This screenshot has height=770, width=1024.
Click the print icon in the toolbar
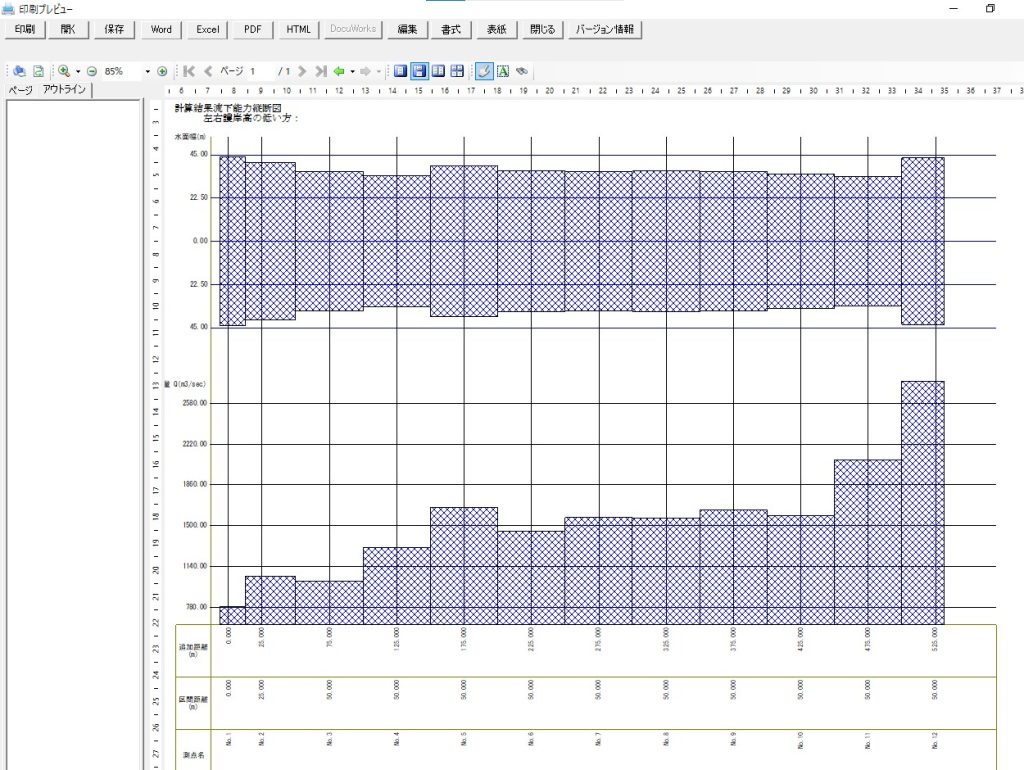tap(20, 72)
